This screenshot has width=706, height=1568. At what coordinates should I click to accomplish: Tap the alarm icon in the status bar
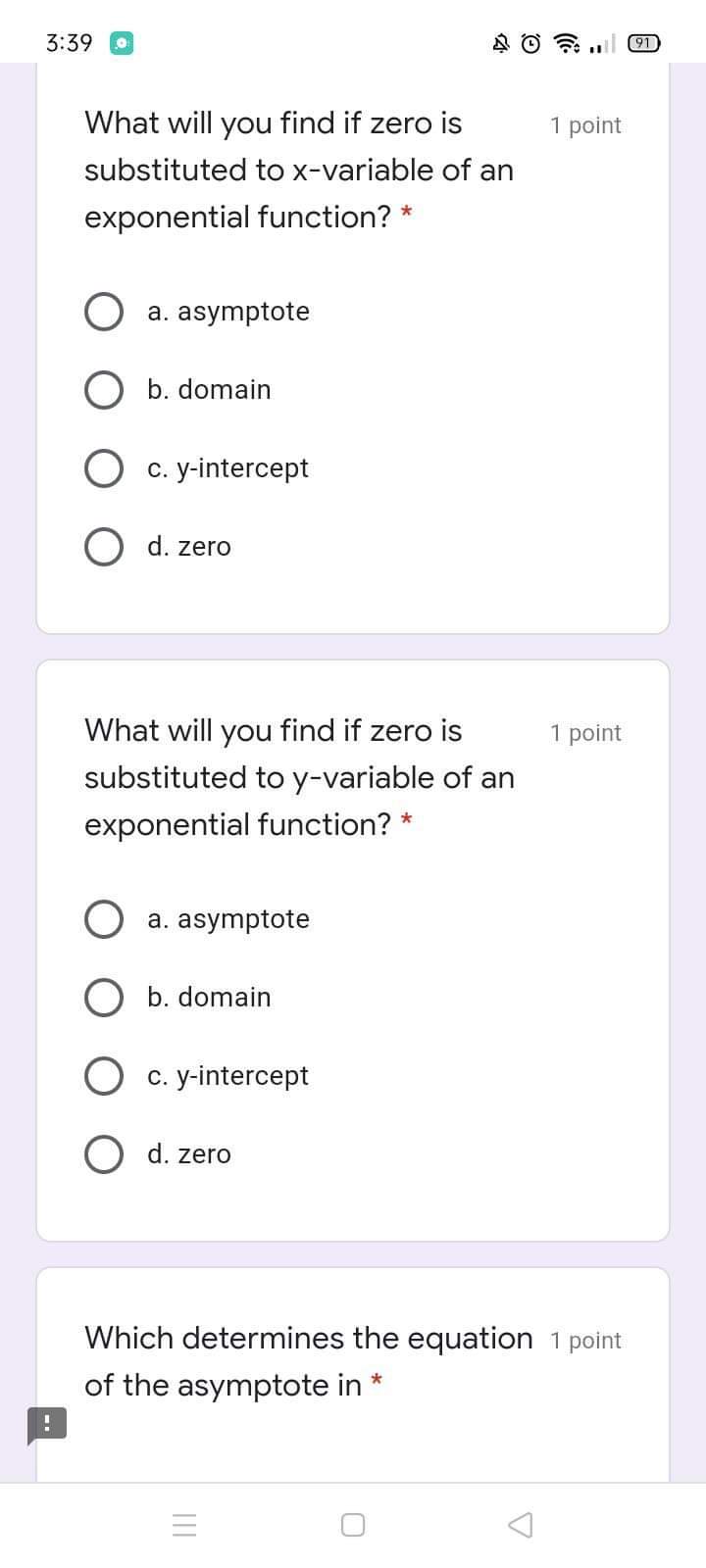[529, 42]
